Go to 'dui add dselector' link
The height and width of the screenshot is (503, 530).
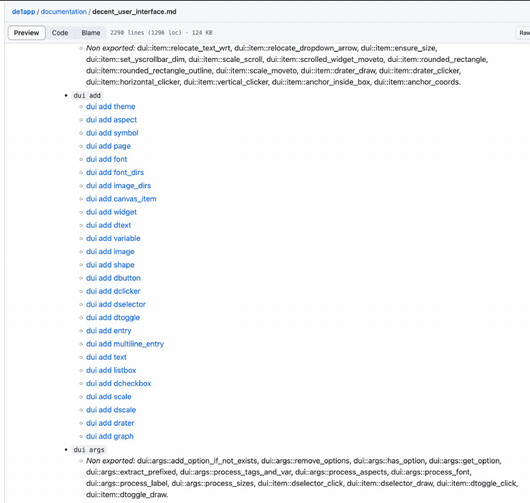point(116,304)
